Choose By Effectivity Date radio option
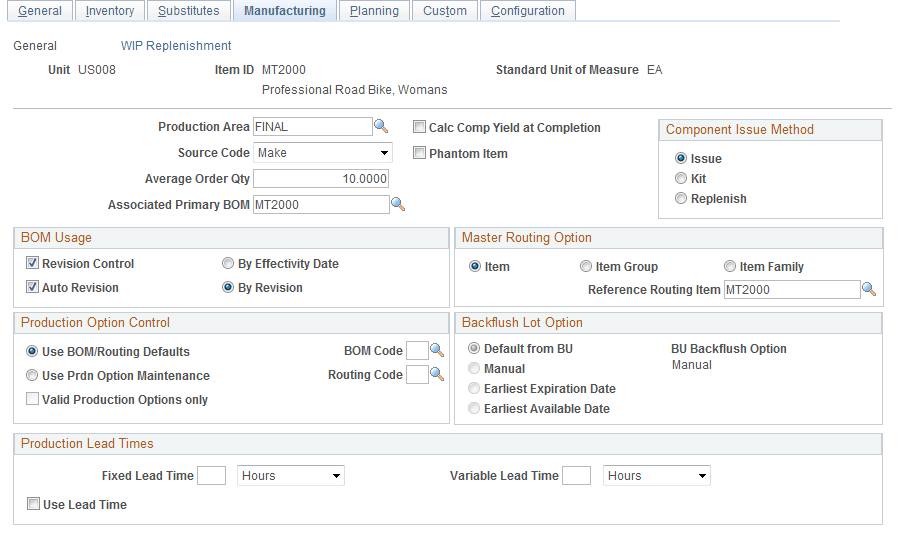 tap(228, 264)
